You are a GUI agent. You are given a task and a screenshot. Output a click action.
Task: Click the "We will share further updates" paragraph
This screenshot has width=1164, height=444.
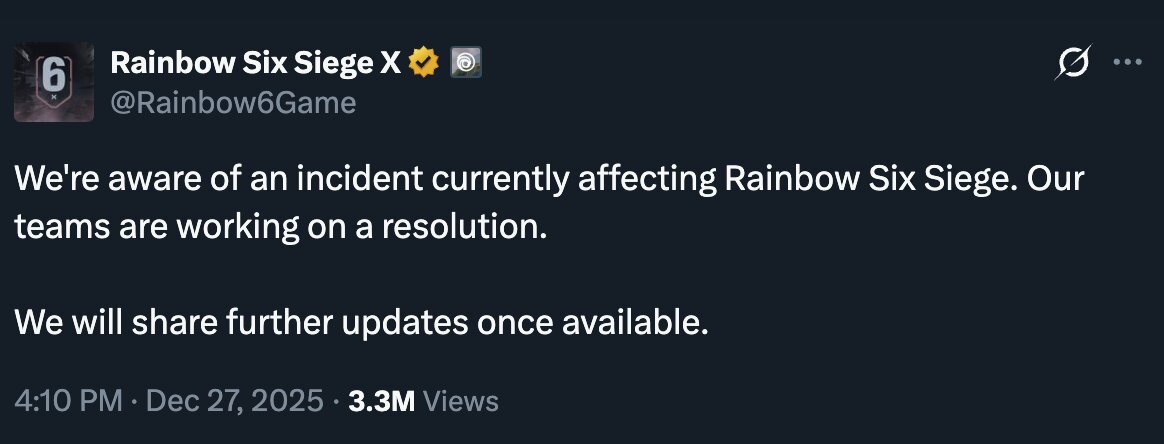pyautogui.click(x=362, y=322)
